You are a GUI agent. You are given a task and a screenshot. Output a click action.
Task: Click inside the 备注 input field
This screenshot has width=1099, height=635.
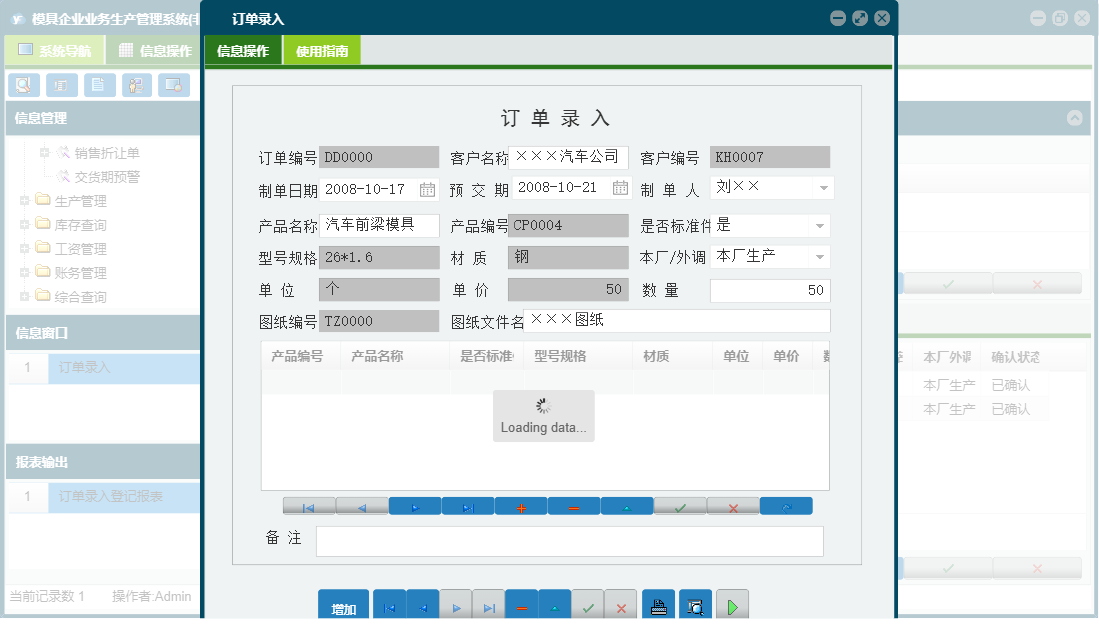point(570,541)
